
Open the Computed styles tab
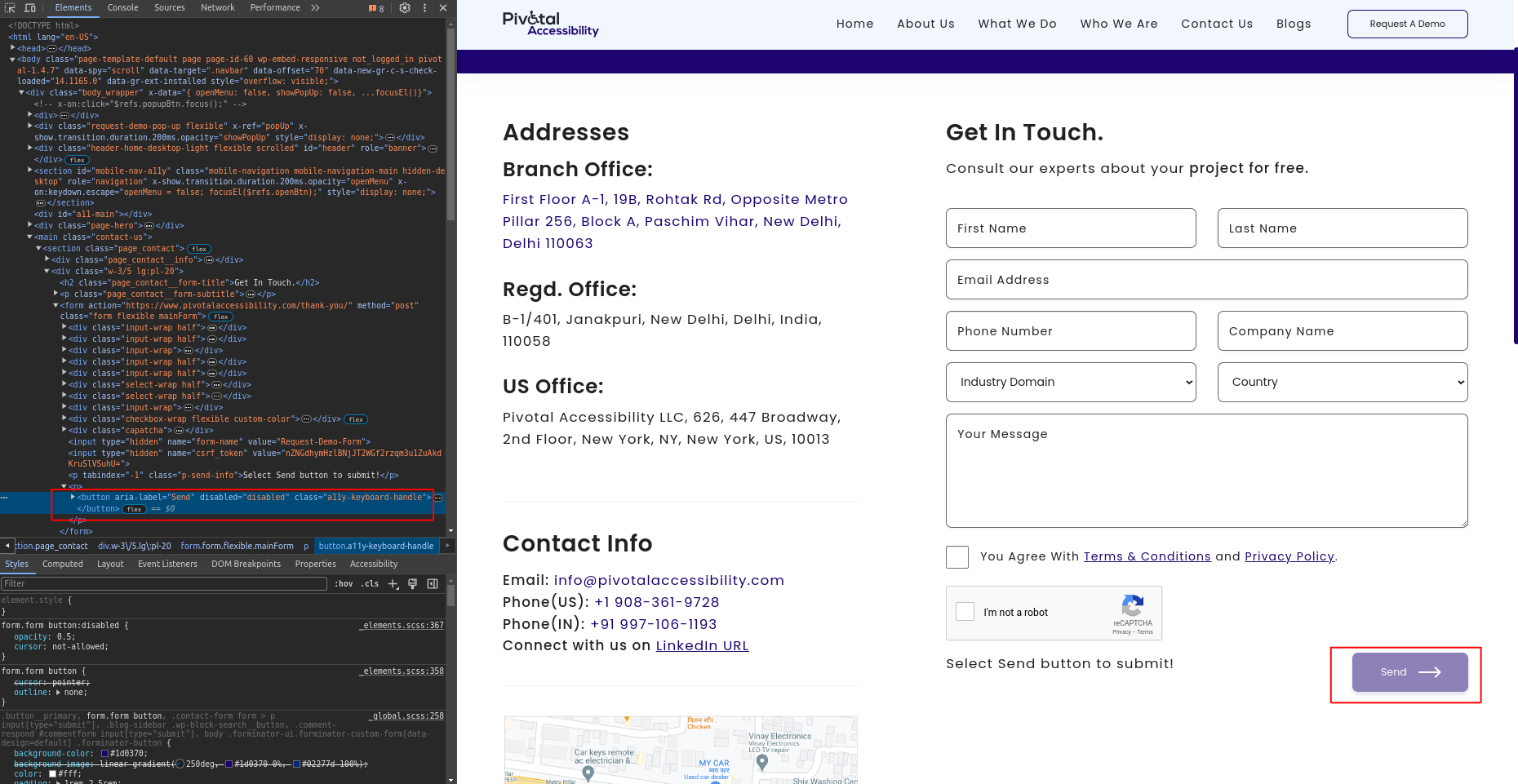point(63,565)
